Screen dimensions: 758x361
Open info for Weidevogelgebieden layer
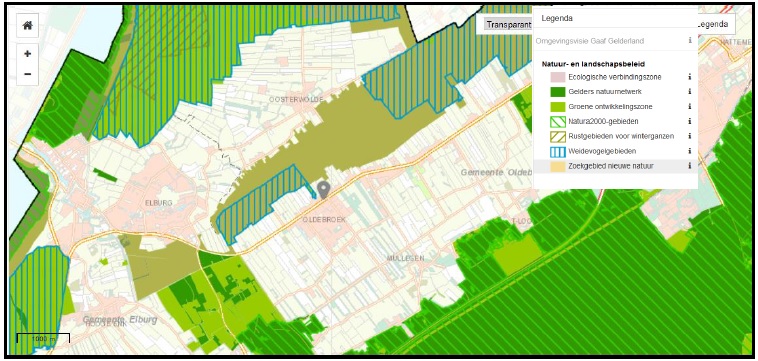click(x=690, y=151)
